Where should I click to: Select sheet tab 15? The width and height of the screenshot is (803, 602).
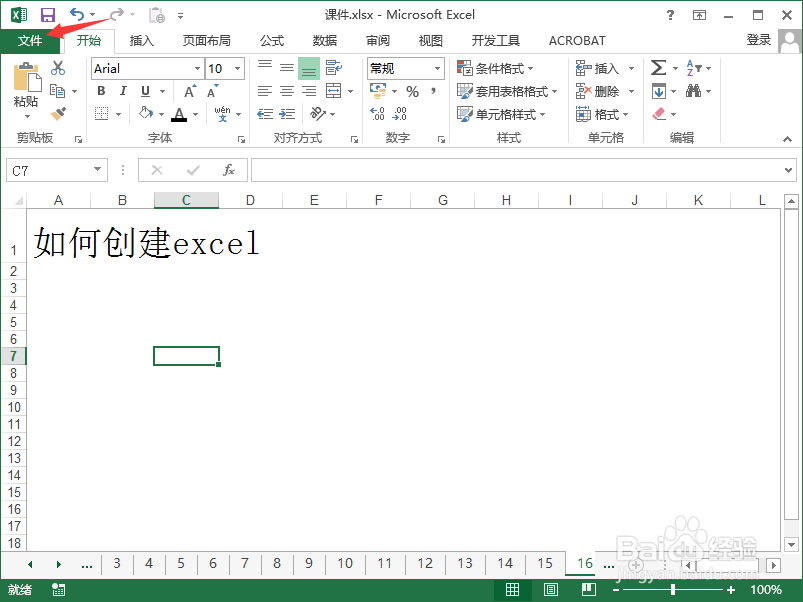[545, 564]
